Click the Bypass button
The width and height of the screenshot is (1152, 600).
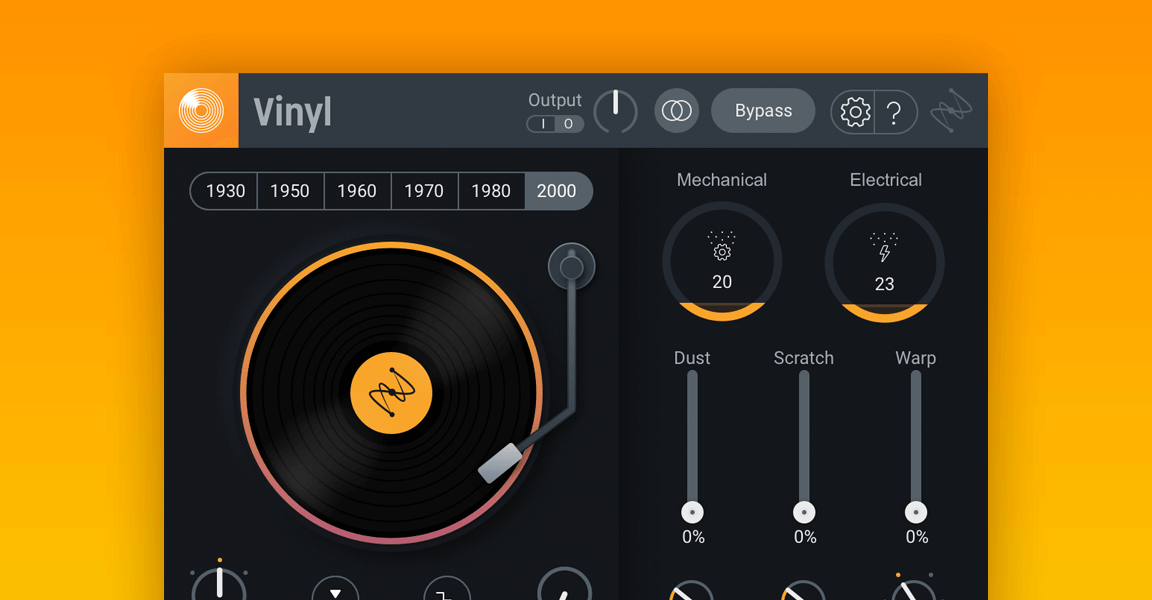tap(763, 111)
